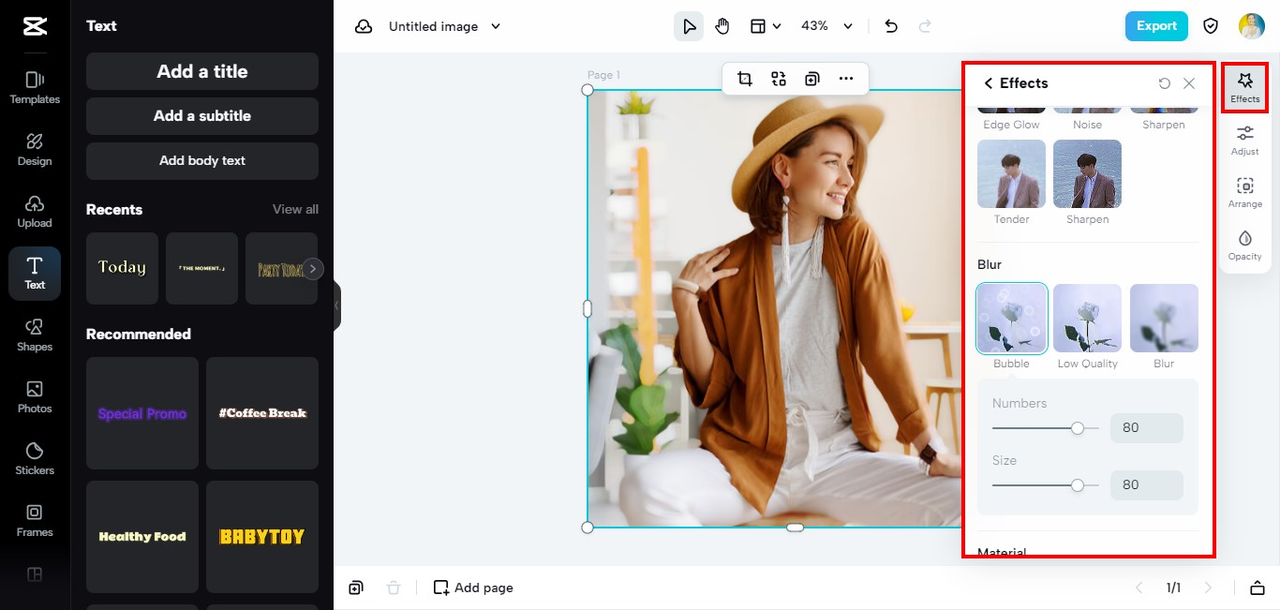Click the Add page button
The height and width of the screenshot is (610, 1280).
pyautogui.click(x=473, y=588)
